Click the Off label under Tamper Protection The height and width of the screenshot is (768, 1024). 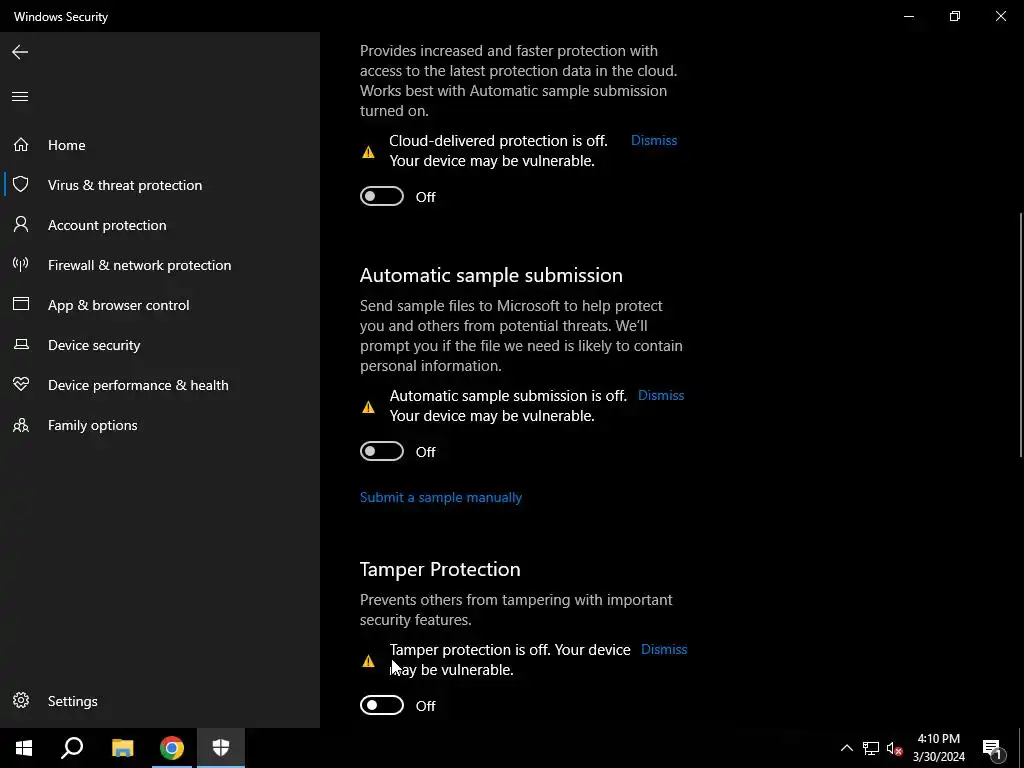(426, 706)
